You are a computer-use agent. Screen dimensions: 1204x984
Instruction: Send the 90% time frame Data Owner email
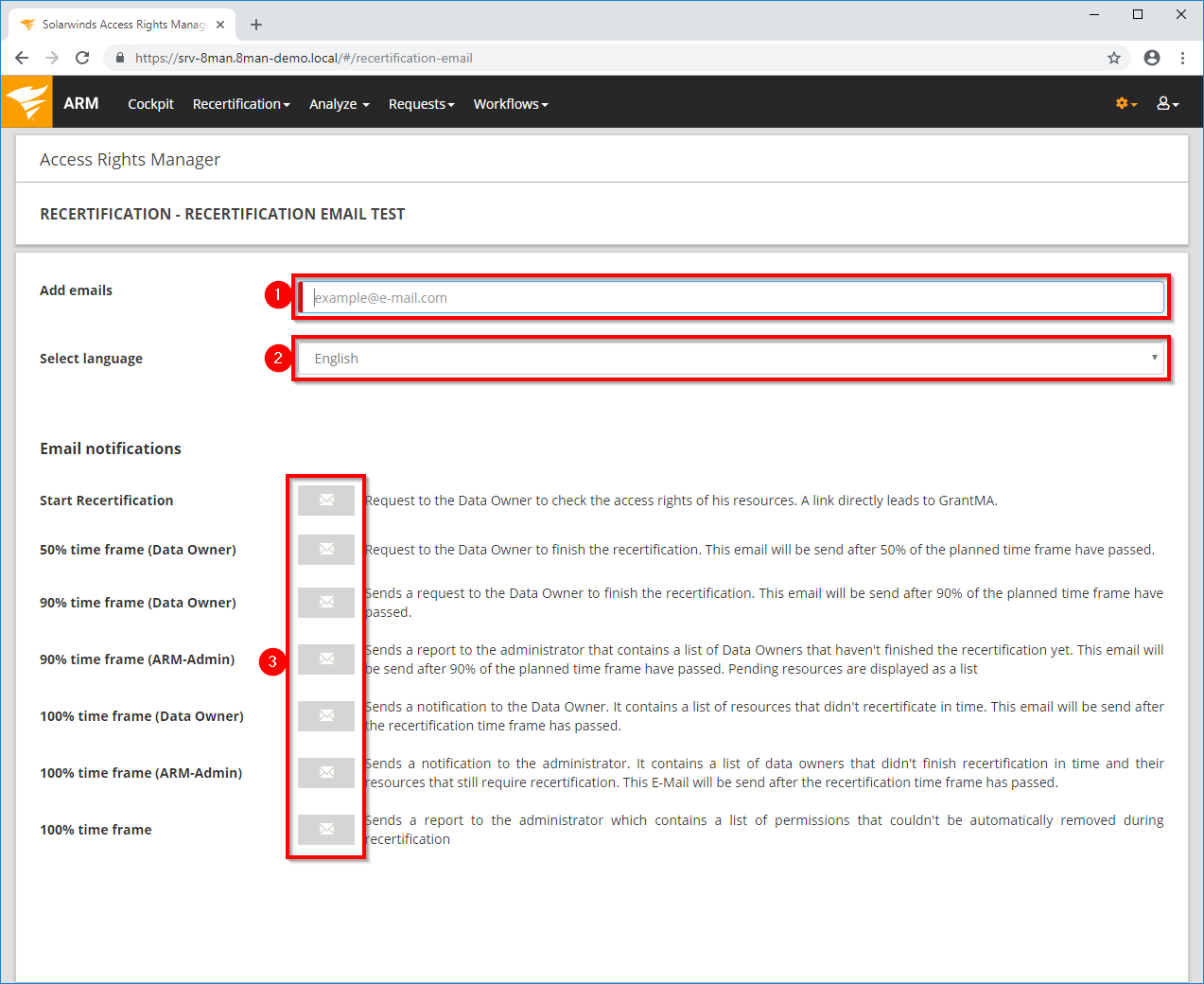click(326, 603)
